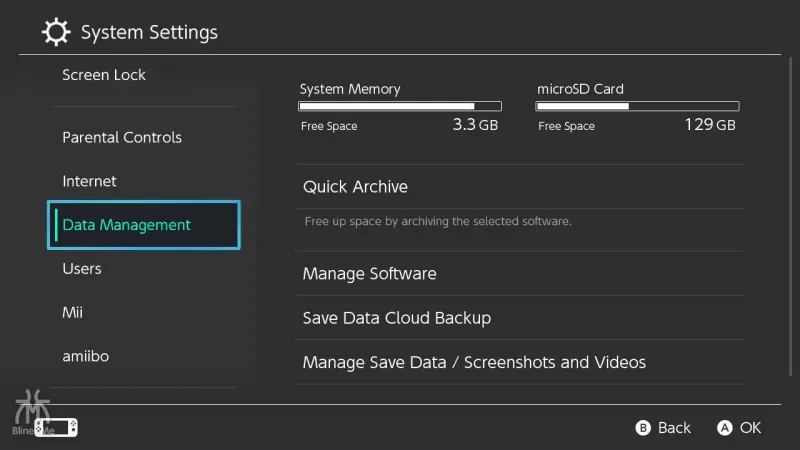Click the System Memory usage bar
The image size is (800, 450).
click(400, 106)
